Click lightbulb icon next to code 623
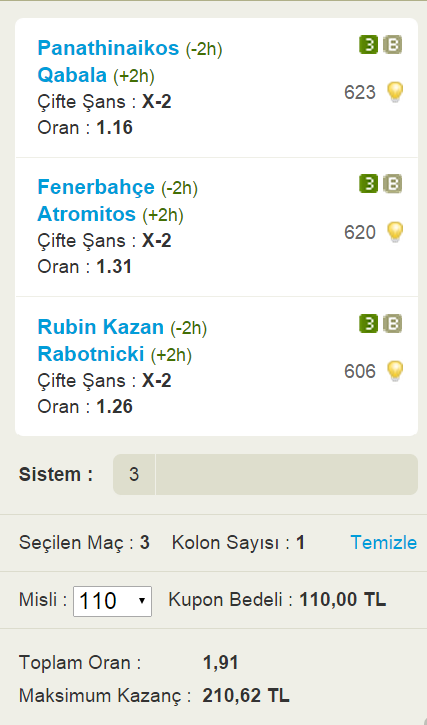The width and height of the screenshot is (427, 725). [395, 92]
